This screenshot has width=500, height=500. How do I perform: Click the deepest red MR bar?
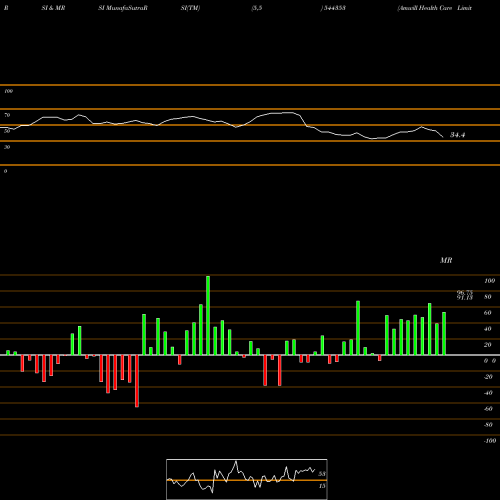coord(137,381)
